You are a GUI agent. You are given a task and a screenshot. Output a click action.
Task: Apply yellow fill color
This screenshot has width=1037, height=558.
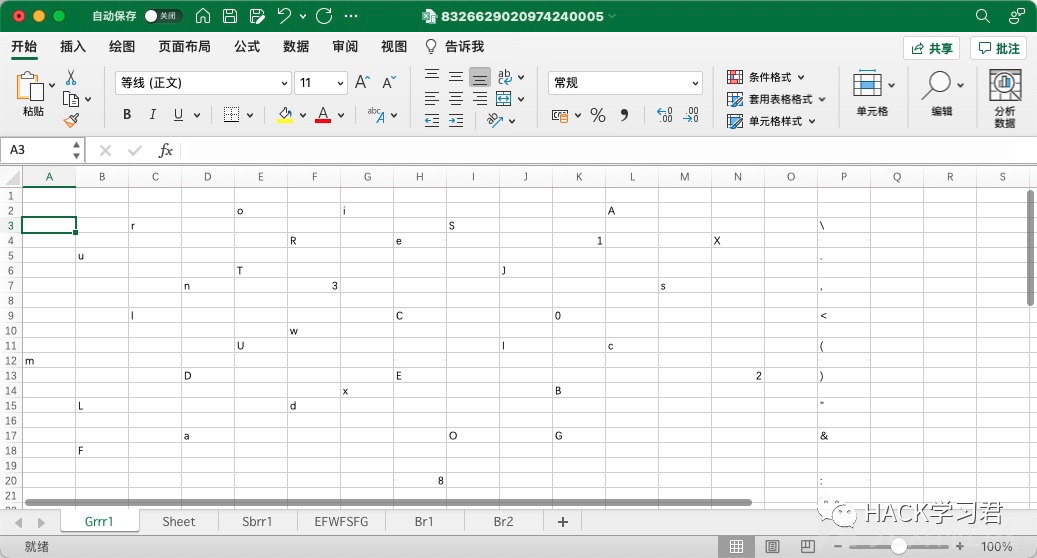click(285, 114)
